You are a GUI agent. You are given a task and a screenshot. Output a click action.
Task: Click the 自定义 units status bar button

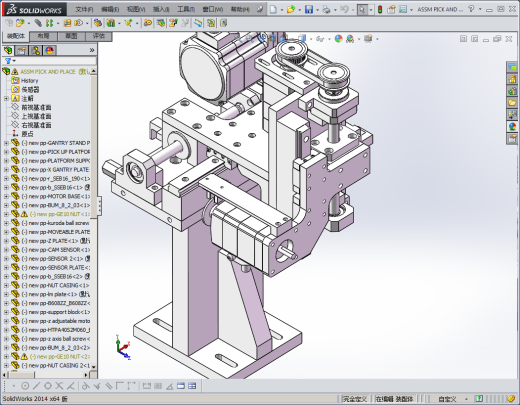click(x=447, y=399)
